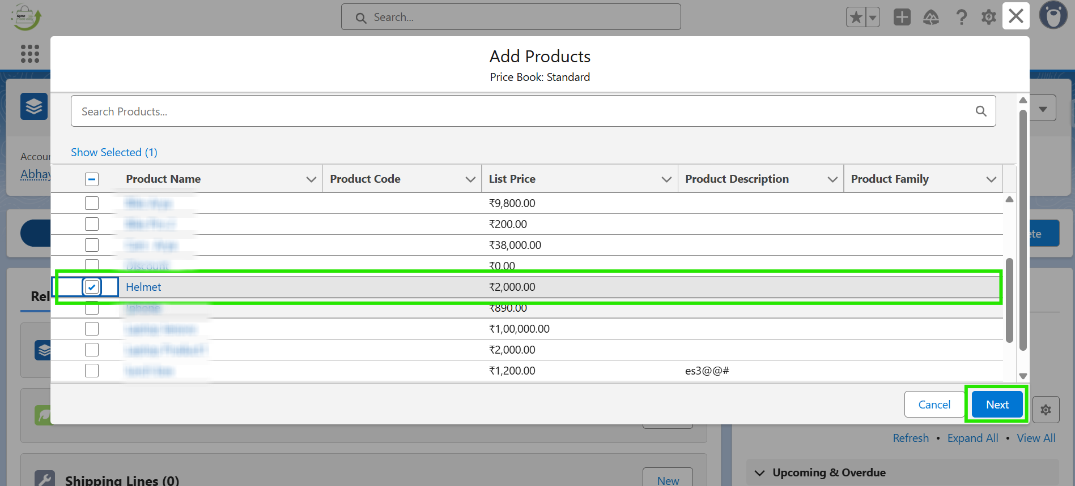Open the favorites list dropdown arrow
1075x486 pixels.
(x=873, y=17)
